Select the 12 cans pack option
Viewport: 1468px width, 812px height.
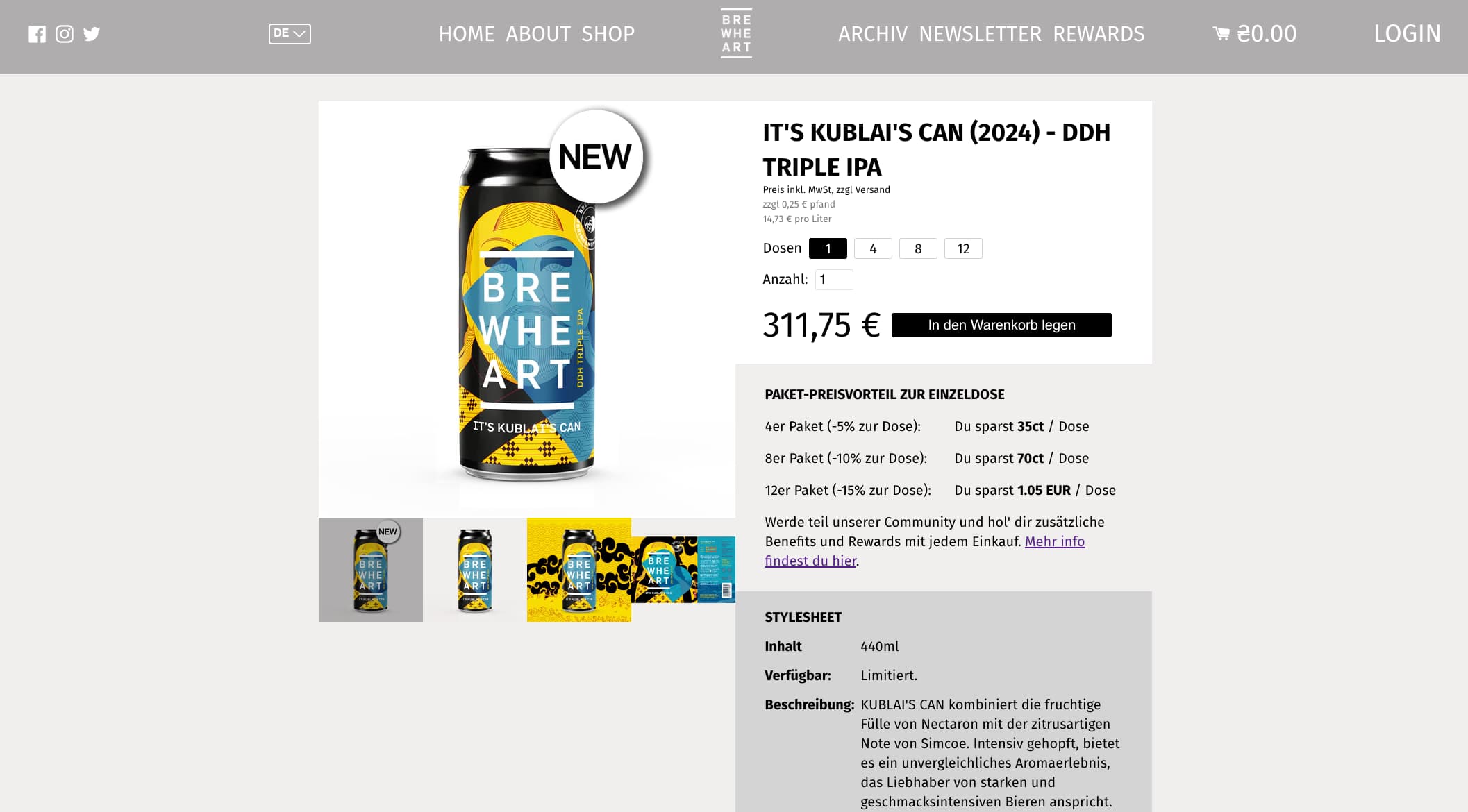pos(963,248)
